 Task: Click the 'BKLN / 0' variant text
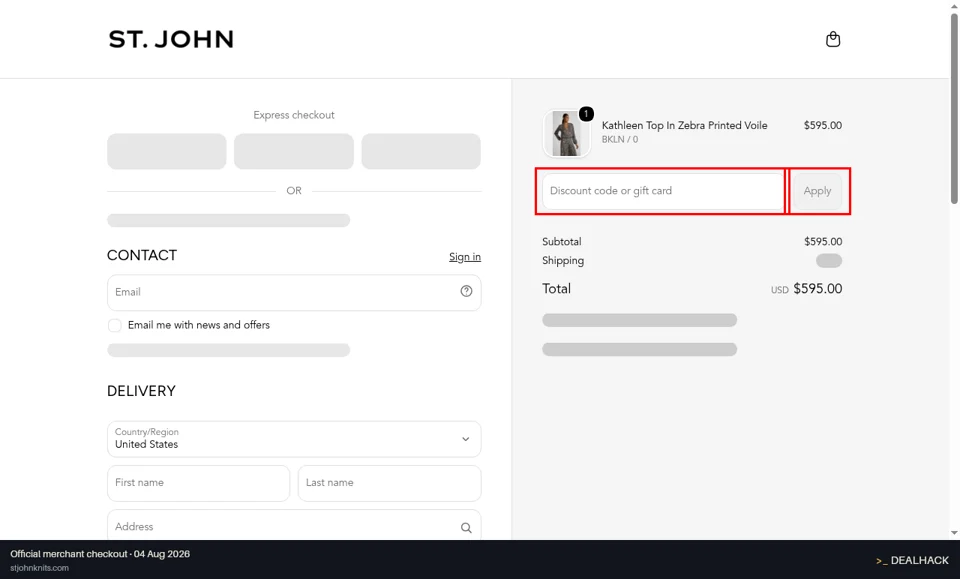(x=620, y=140)
